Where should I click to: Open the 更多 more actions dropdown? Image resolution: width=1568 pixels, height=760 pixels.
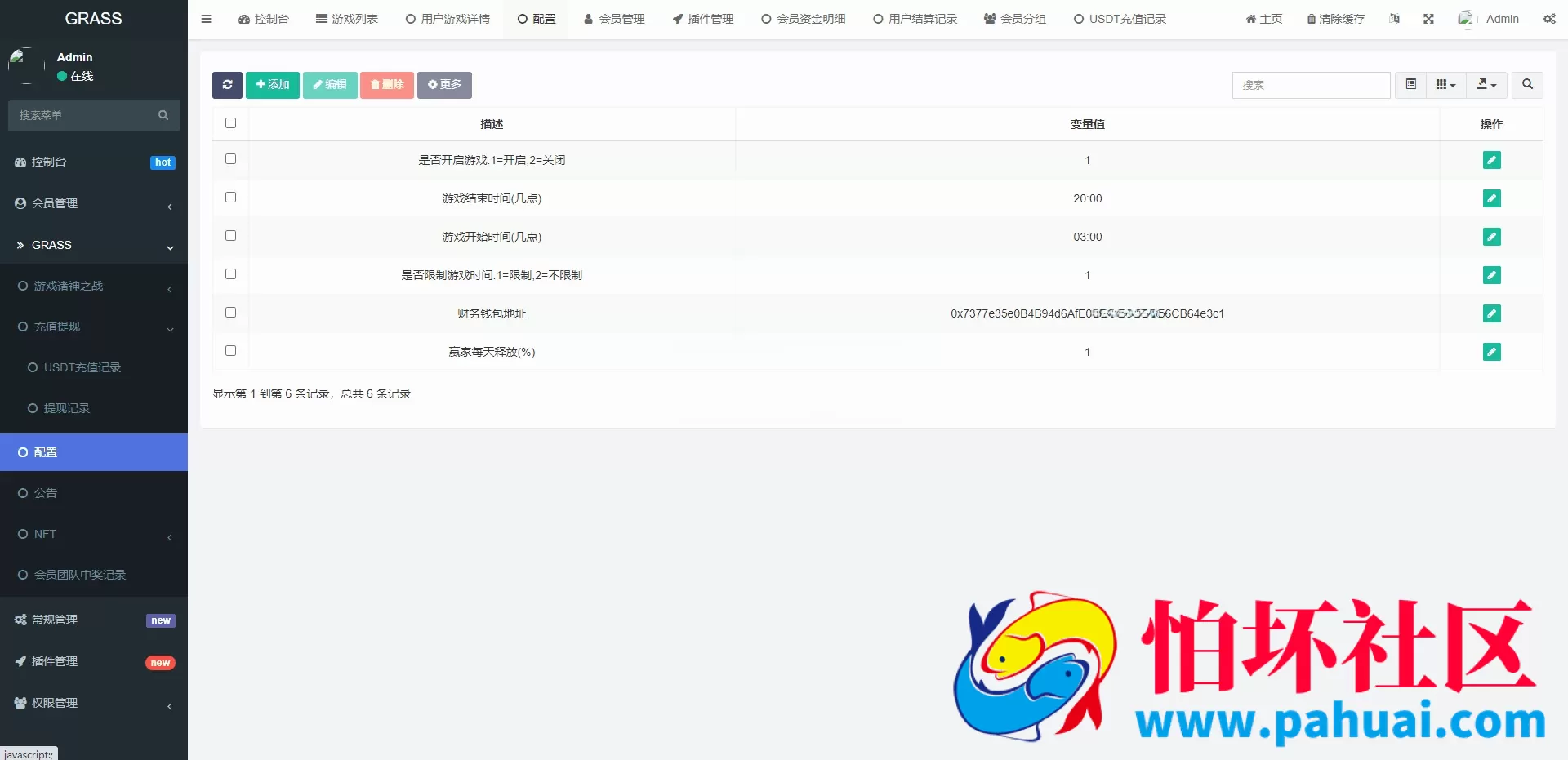coord(444,85)
